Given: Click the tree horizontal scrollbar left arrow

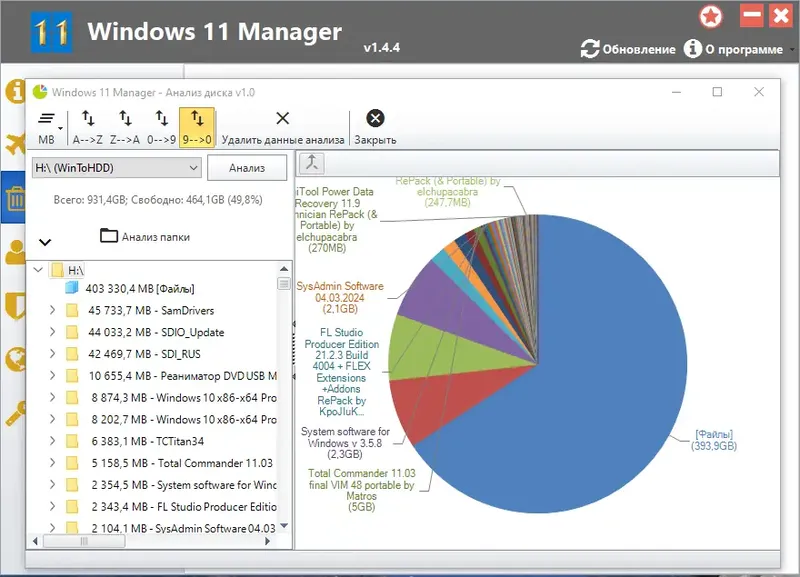Looking at the screenshot, I should click(x=35, y=541).
